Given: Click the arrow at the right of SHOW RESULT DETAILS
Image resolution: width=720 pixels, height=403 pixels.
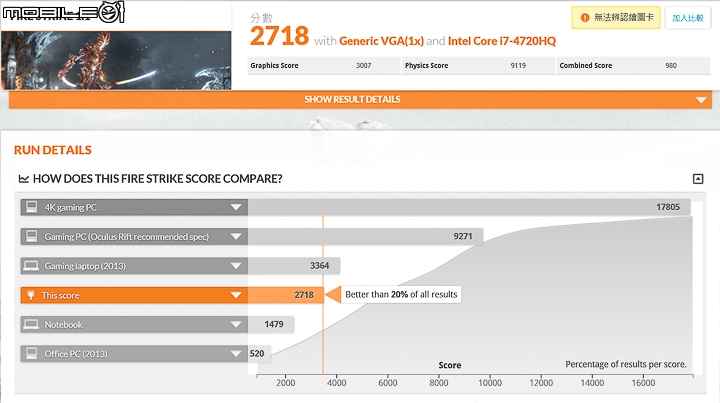Looking at the screenshot, I should tap(701, 100).
